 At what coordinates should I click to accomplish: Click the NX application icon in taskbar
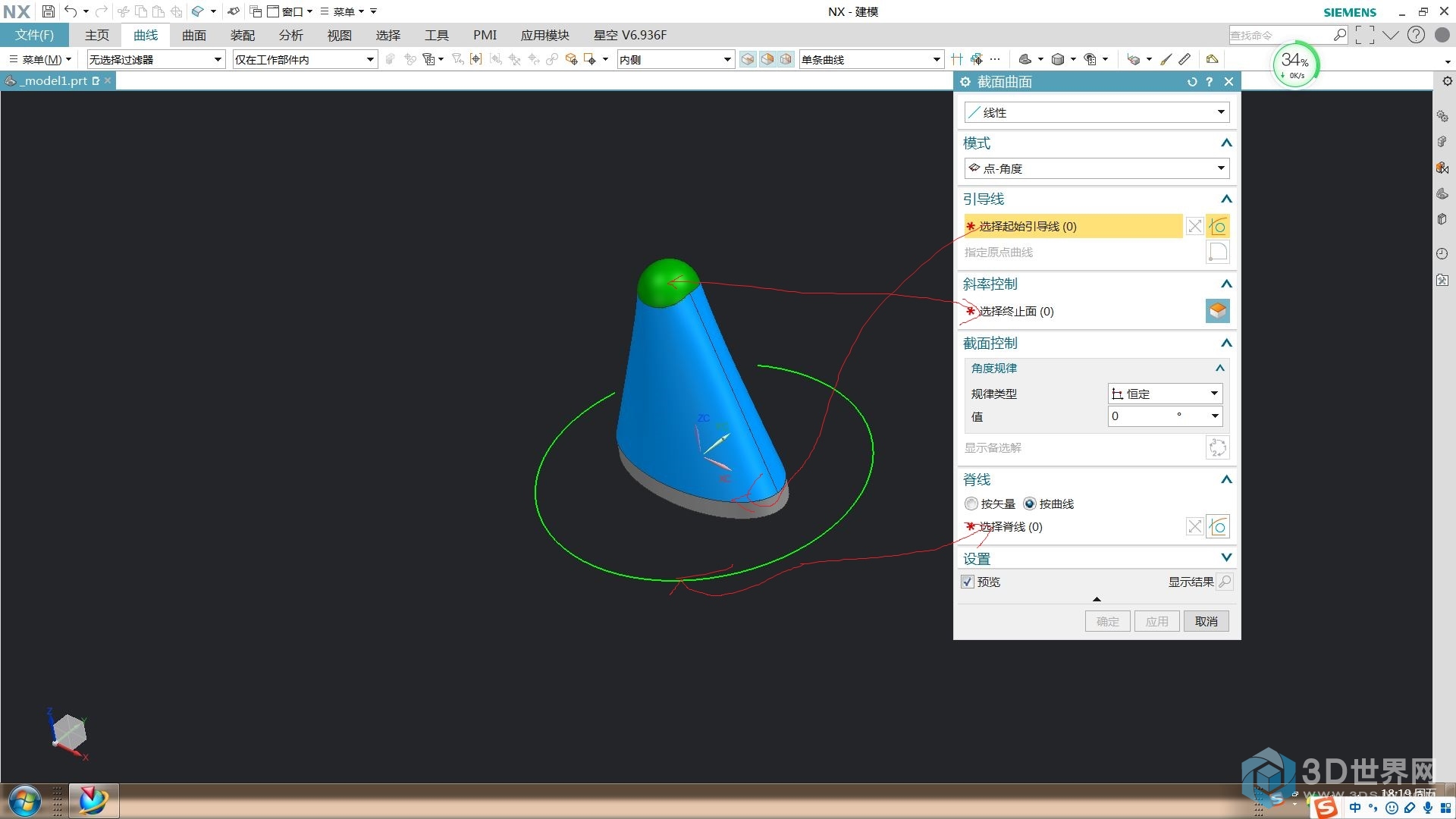pos(94,801)
